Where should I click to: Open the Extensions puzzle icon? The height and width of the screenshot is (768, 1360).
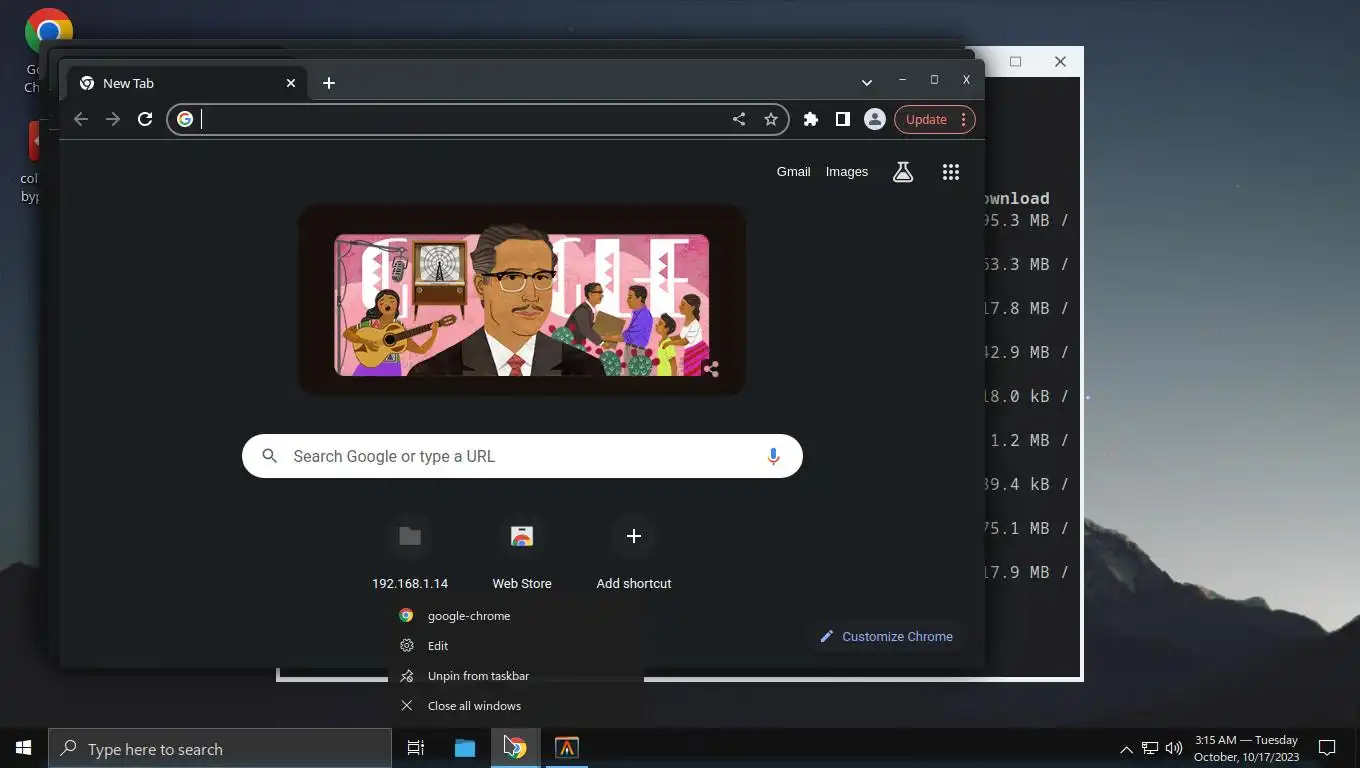point(811,119)
